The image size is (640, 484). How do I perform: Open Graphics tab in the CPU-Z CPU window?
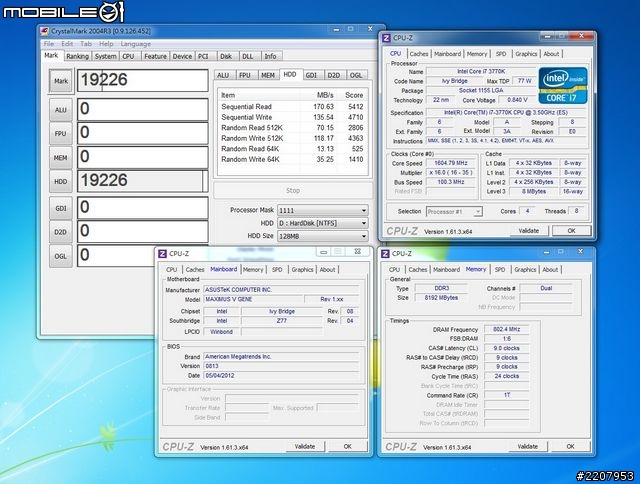526,54
